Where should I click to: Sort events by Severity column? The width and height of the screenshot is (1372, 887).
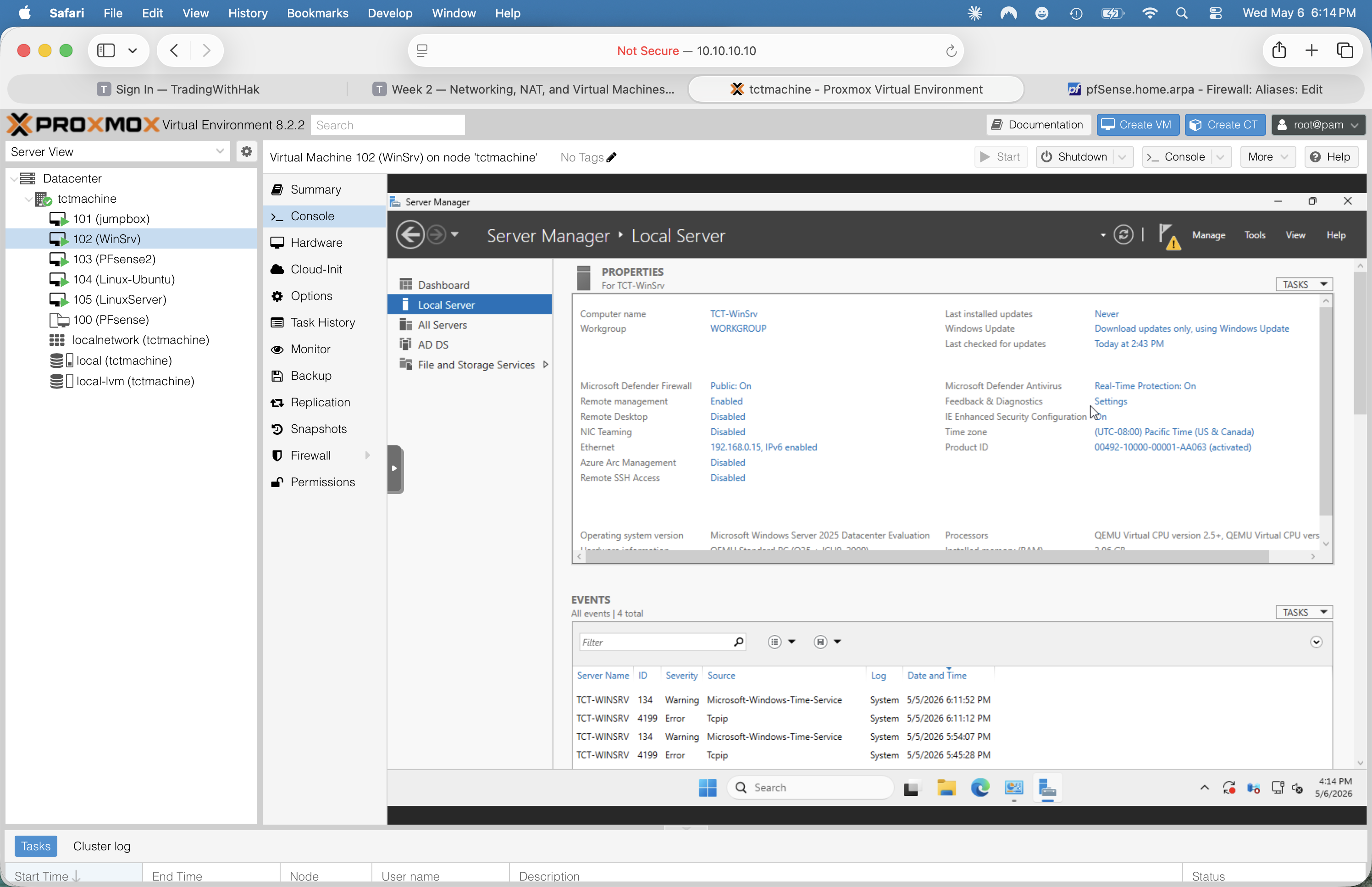[681, 675]
